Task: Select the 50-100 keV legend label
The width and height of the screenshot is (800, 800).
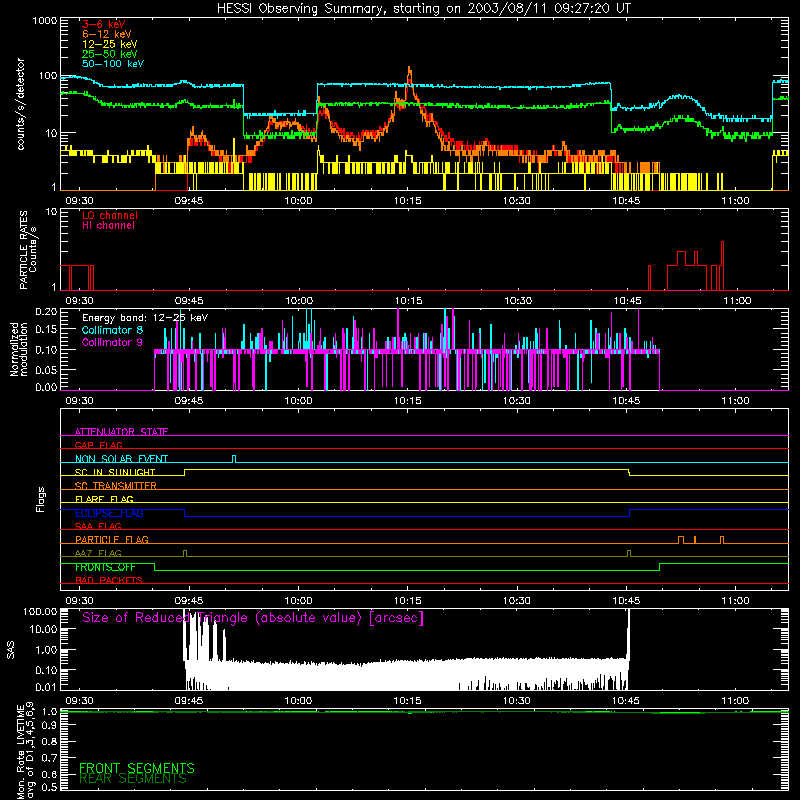Action: point(113,64)
